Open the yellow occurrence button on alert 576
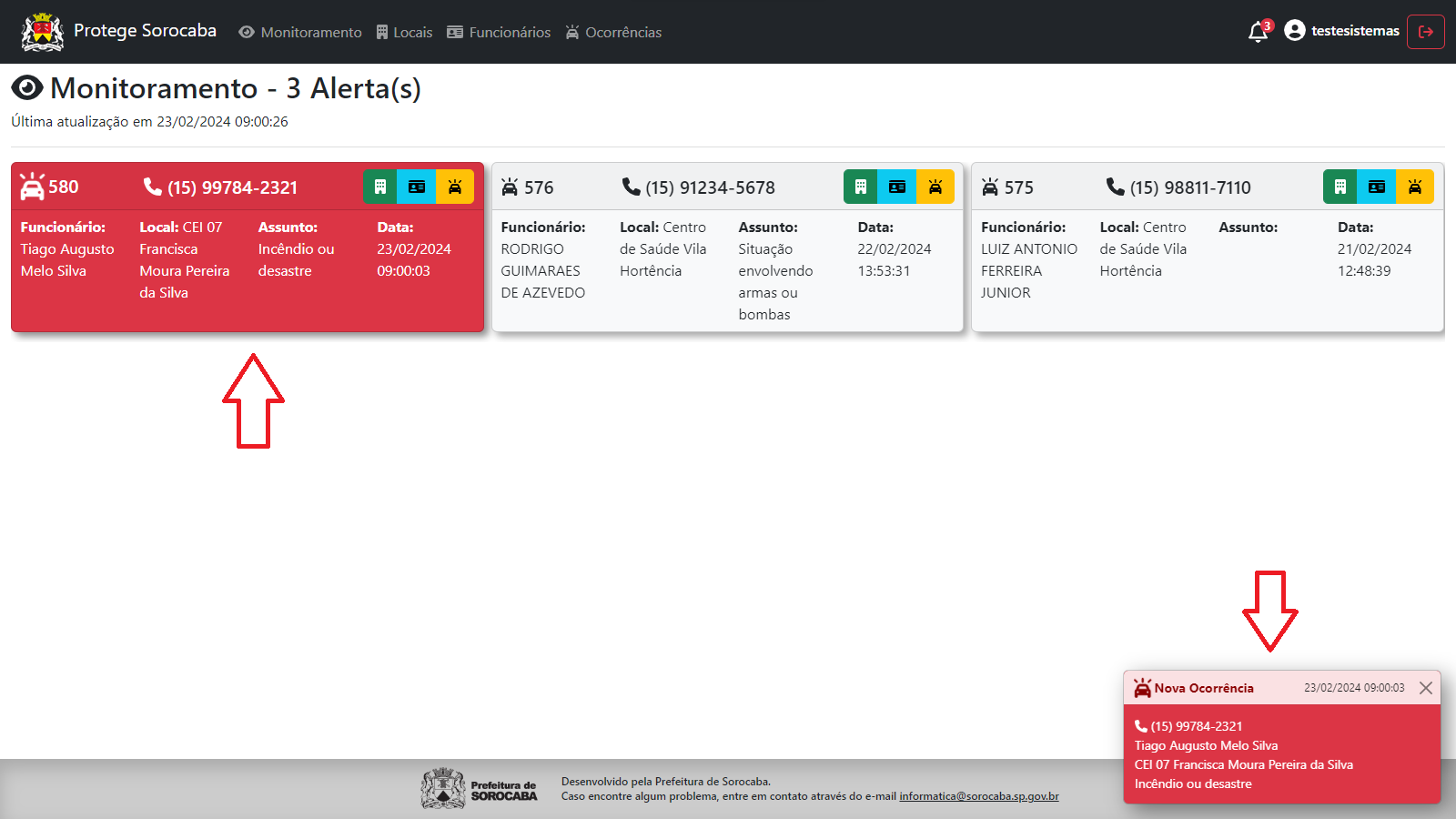 935,187
